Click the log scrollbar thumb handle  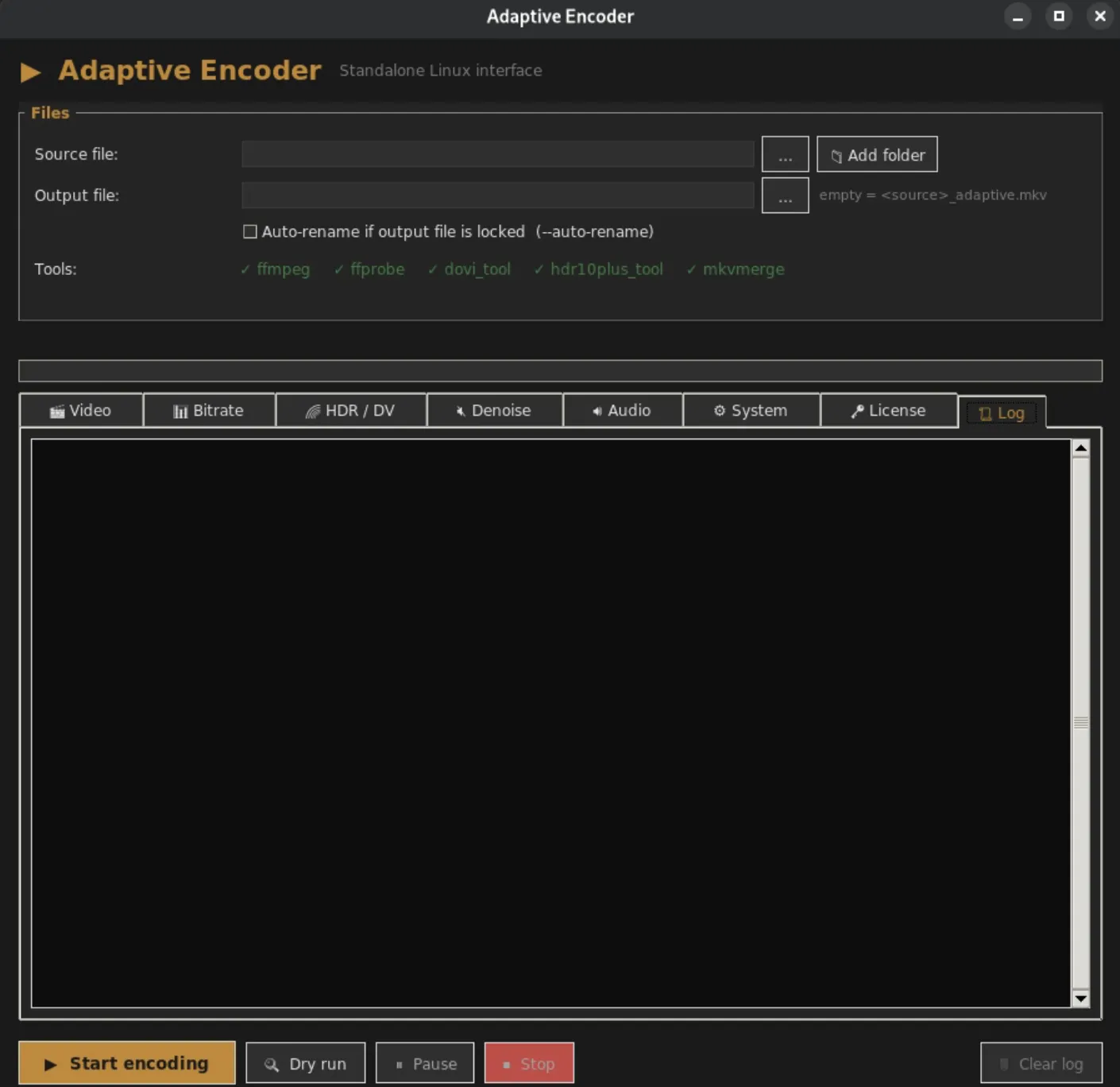tap(1080, 723)
